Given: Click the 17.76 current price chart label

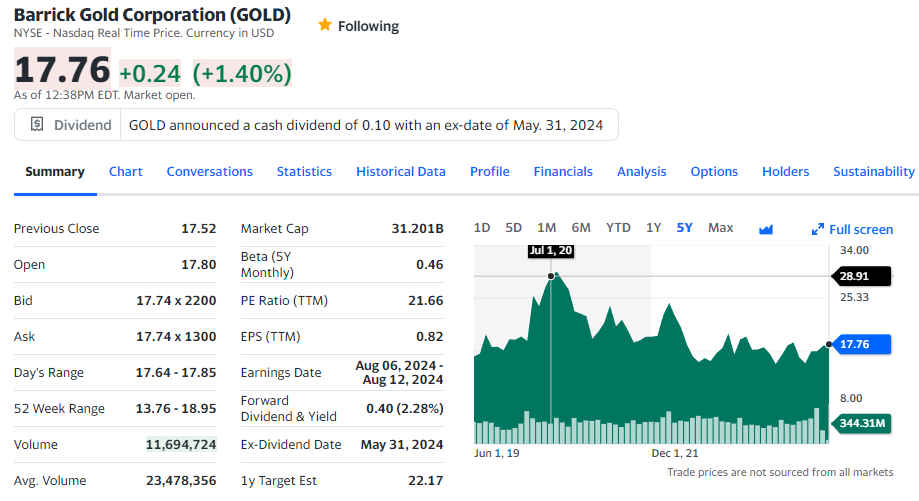Looking at the screenshot, I should (x=854, y=344).
